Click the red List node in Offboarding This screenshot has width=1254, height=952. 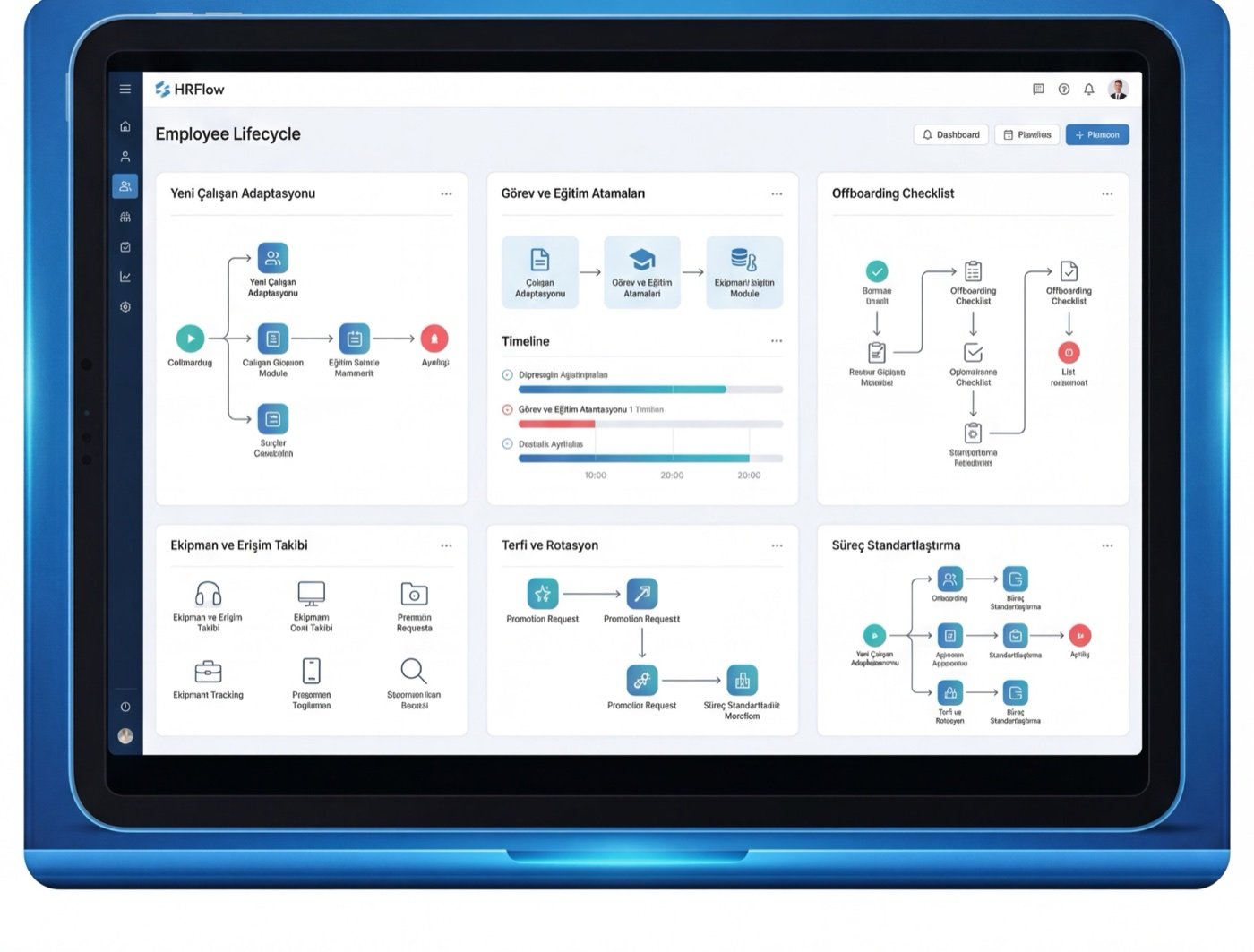pos(1069,353)
